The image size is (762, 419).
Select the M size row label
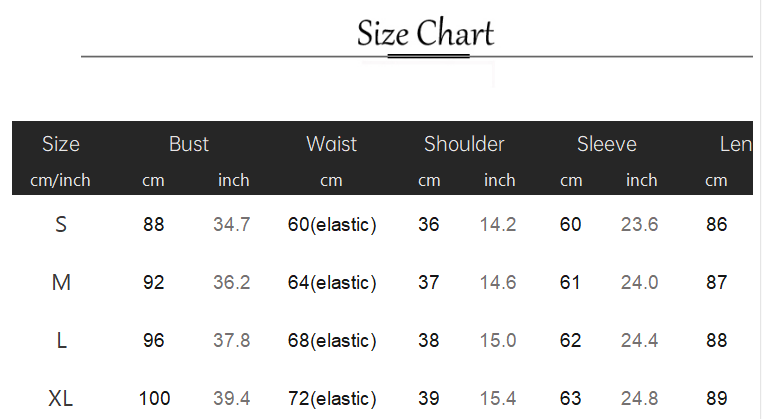(x=61, y=283)
